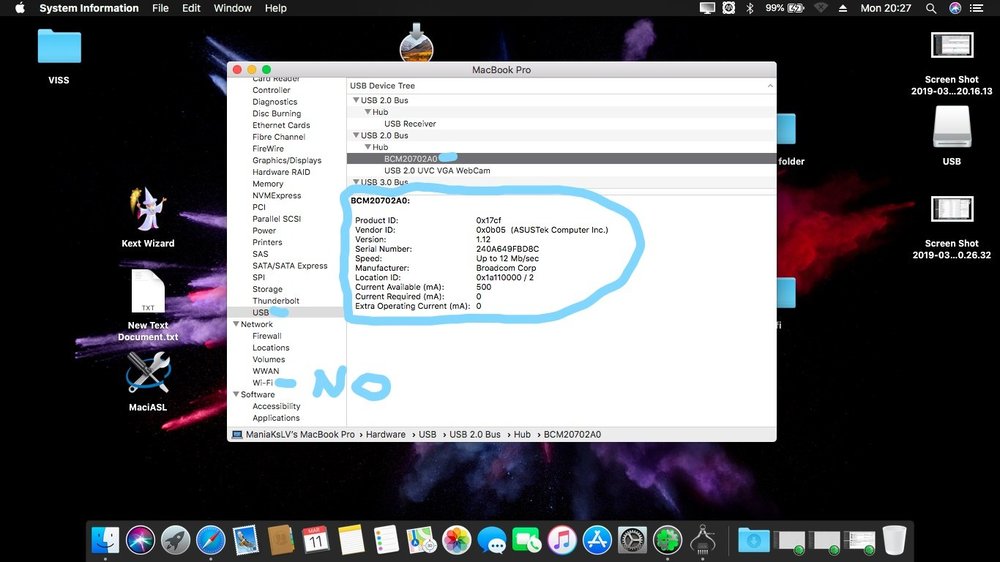Open Notification Center list icon
Image resolution: width=1000 pixels, height=562 pixels.
[976, 8]
